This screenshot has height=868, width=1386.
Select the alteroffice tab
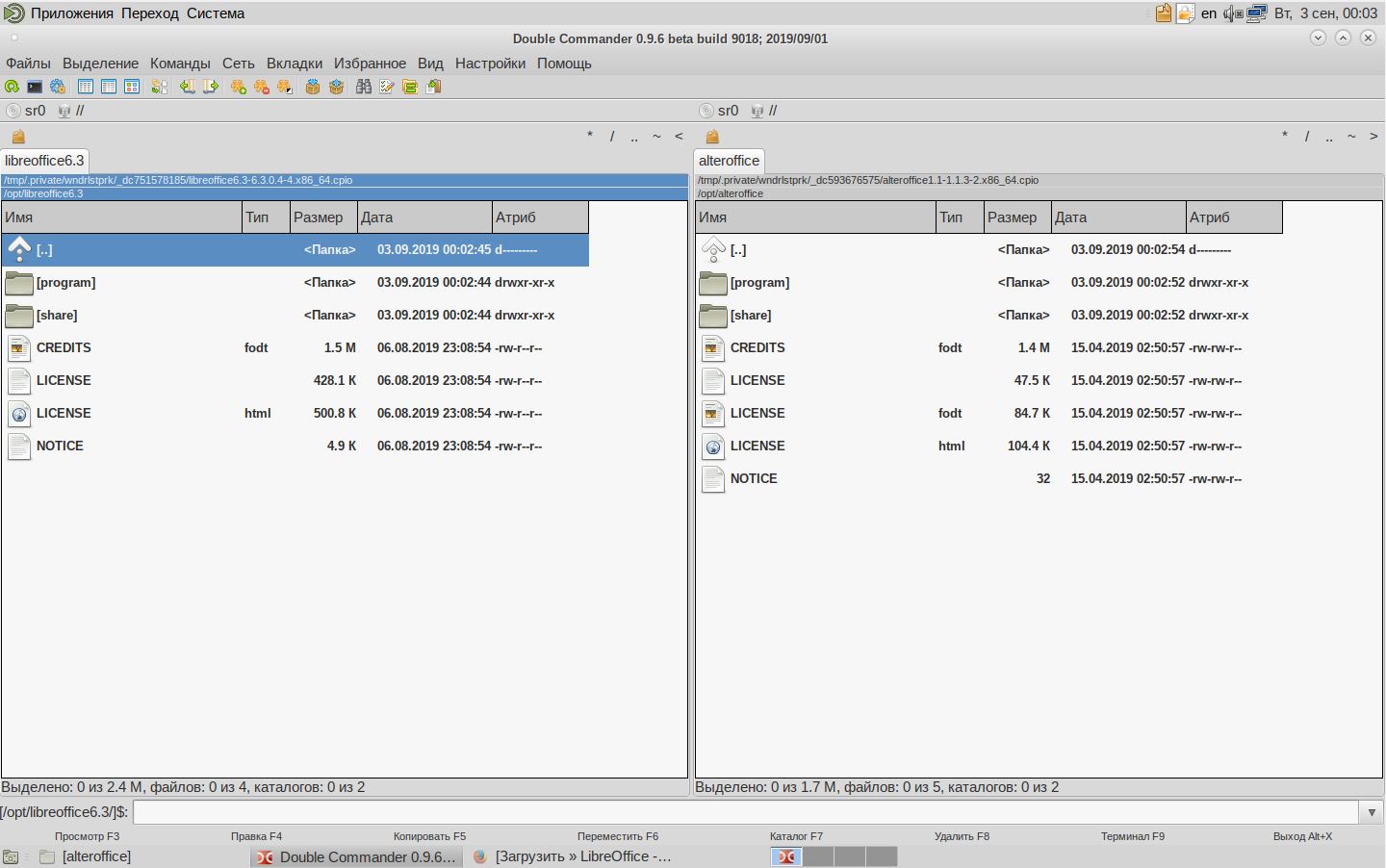(729, 161)
